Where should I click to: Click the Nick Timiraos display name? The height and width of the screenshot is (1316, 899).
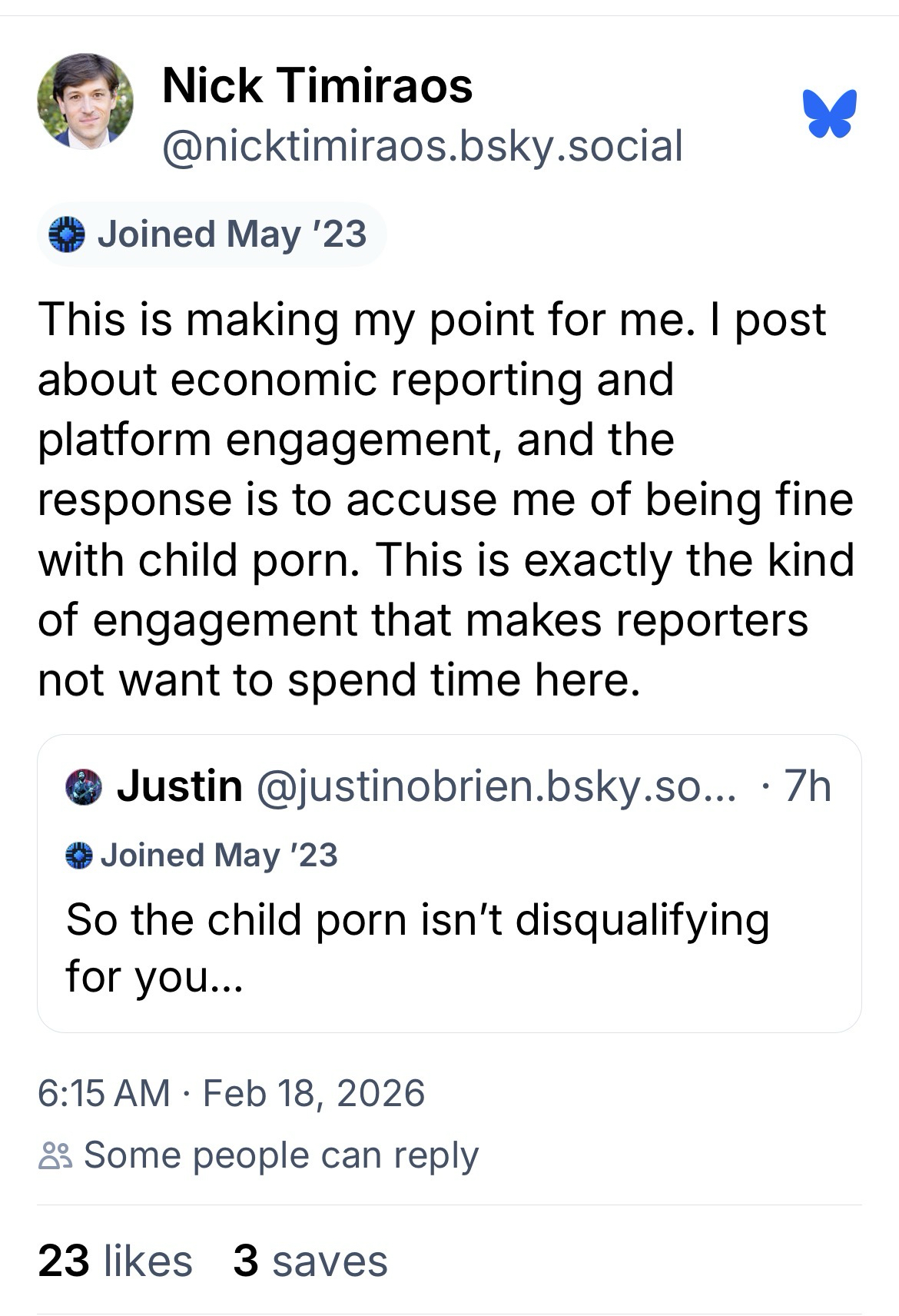317,85
